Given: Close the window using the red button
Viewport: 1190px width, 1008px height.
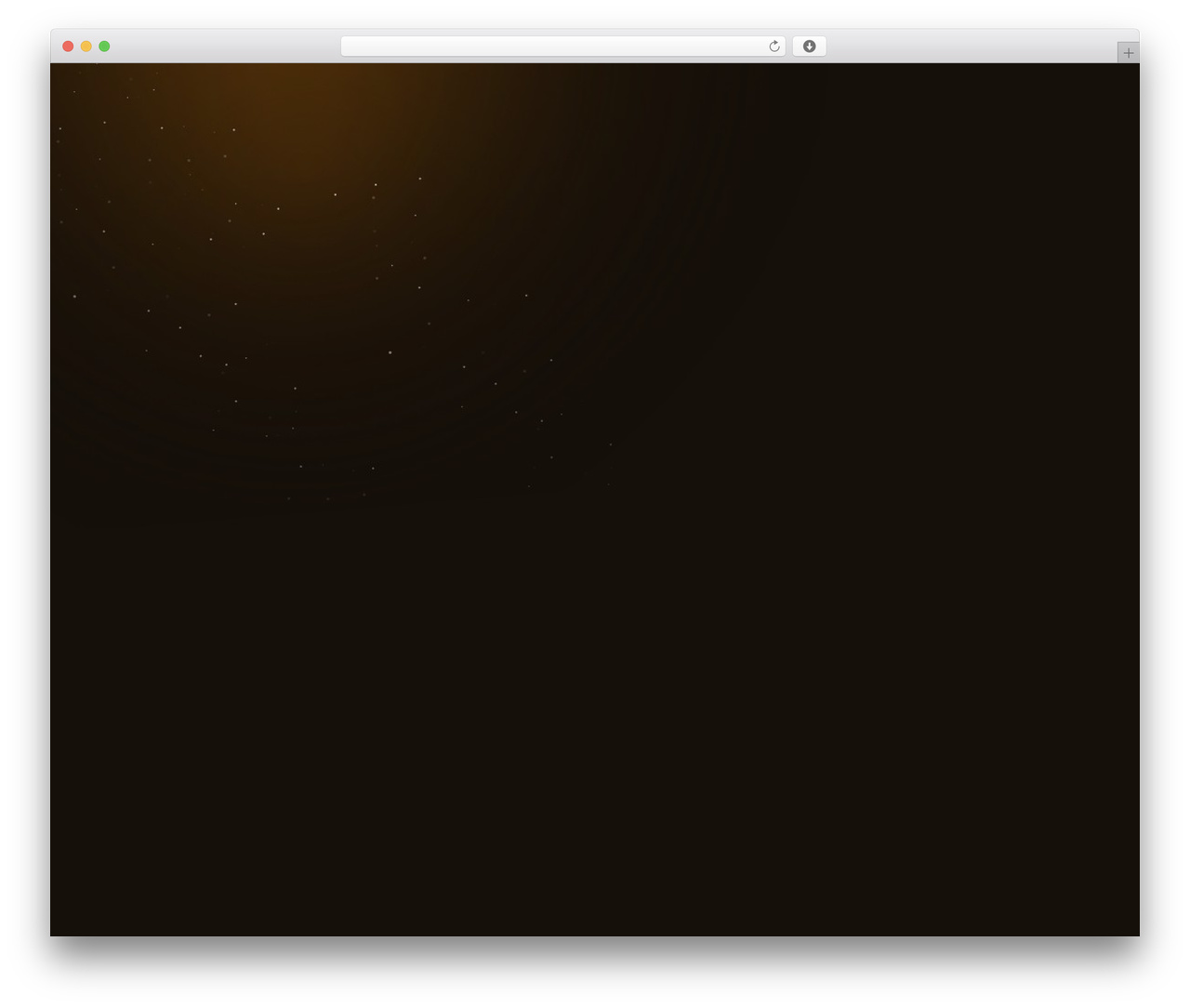Looking at the screenshot, I should coord(68,46).
